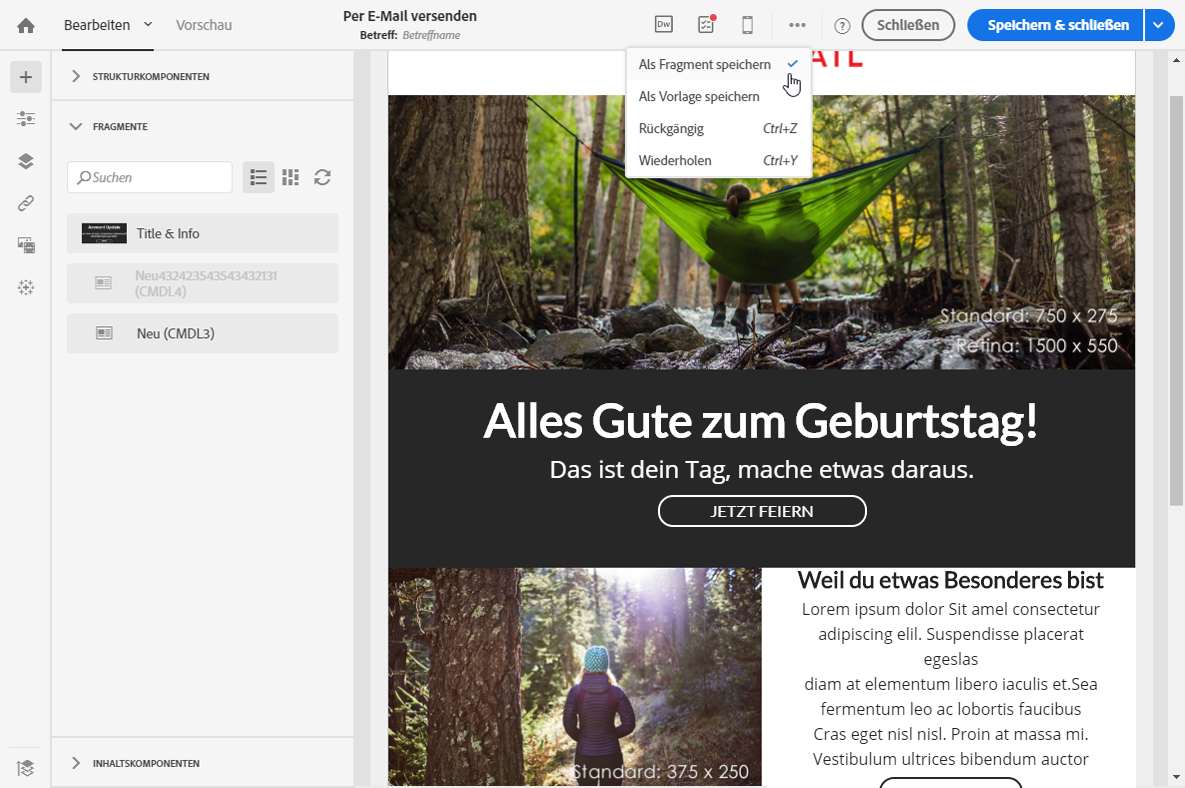Select the hammock forest hero image
The height and width of the screenshot is (788, 1185).
pyautogui.click(x=761, y=232)
